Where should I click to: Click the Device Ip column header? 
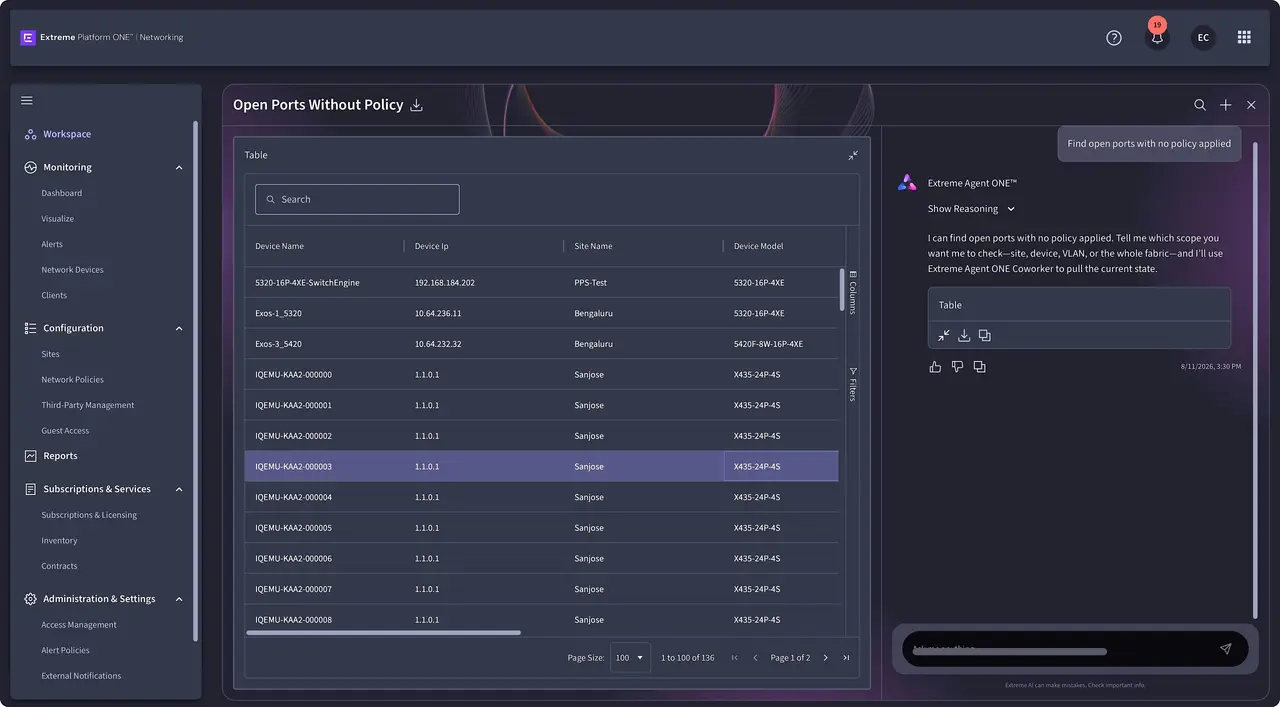point(432,246)
